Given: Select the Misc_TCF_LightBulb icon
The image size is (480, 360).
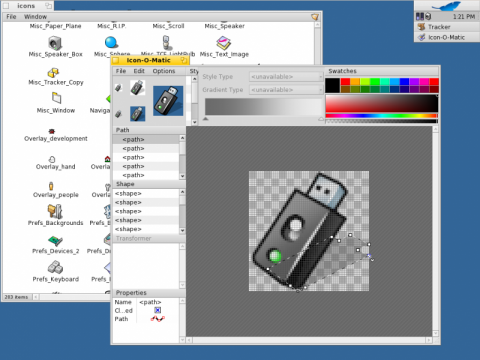Looking at the screenshot, I should pos(166,43).
